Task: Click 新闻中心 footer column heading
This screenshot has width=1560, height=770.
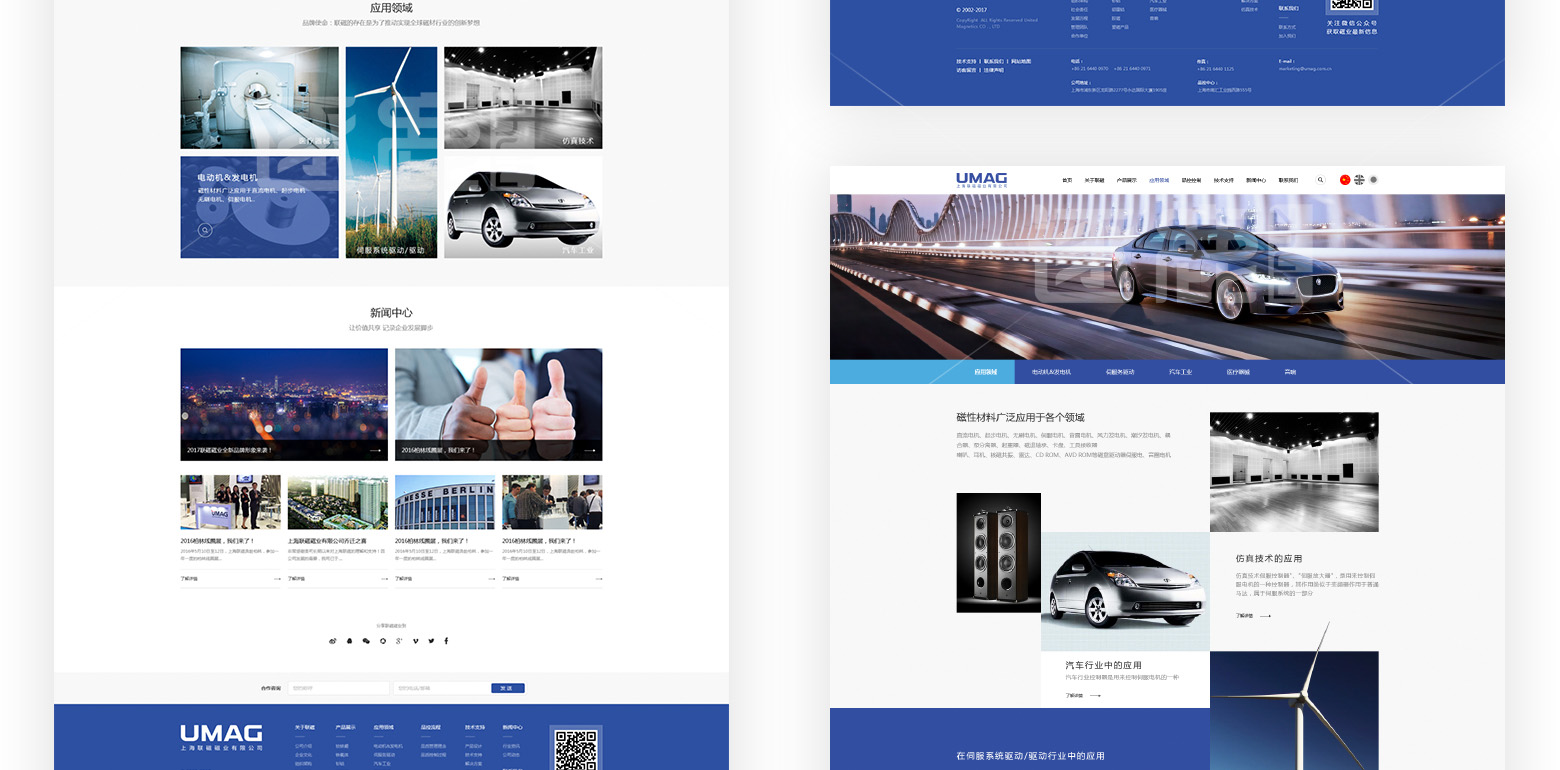Action: [x=512, y=727]
